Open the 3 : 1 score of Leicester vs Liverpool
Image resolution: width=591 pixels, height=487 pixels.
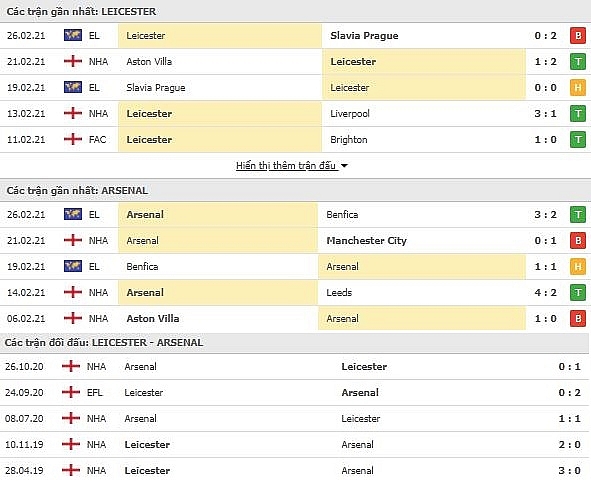coord(545,113)
